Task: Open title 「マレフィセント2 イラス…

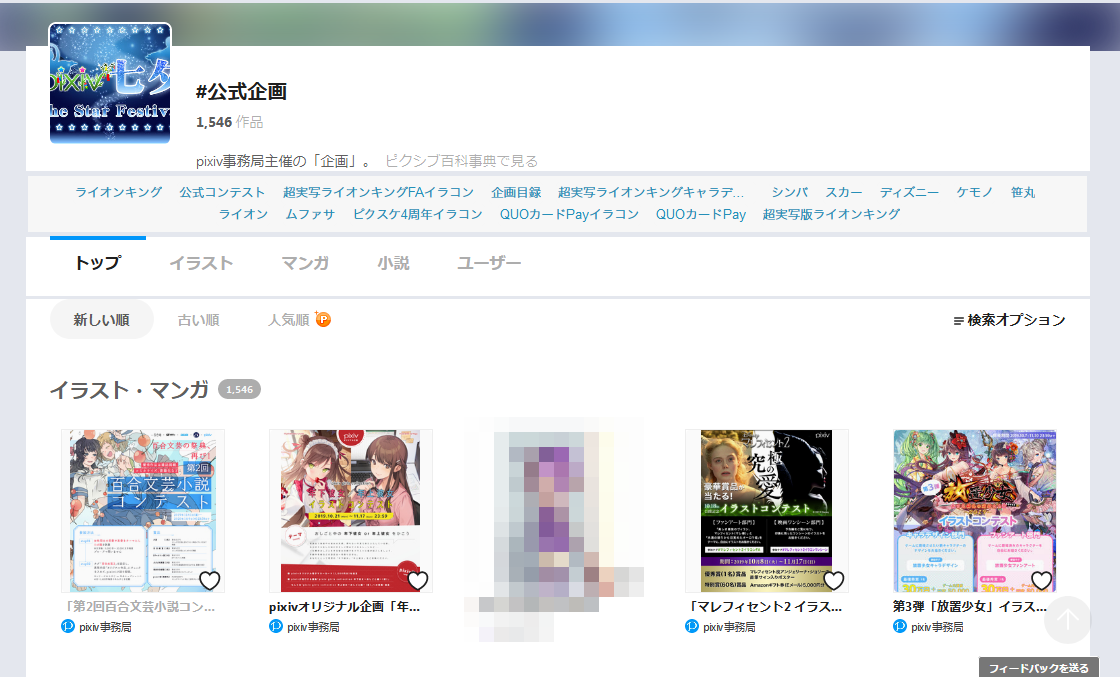Action: (764, 607)
